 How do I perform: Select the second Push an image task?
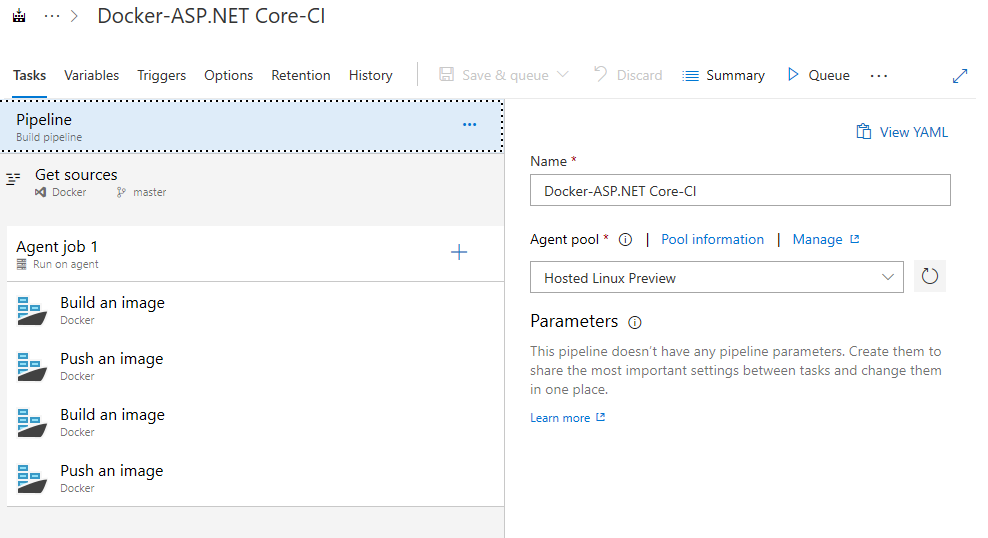tap(255, 478)
